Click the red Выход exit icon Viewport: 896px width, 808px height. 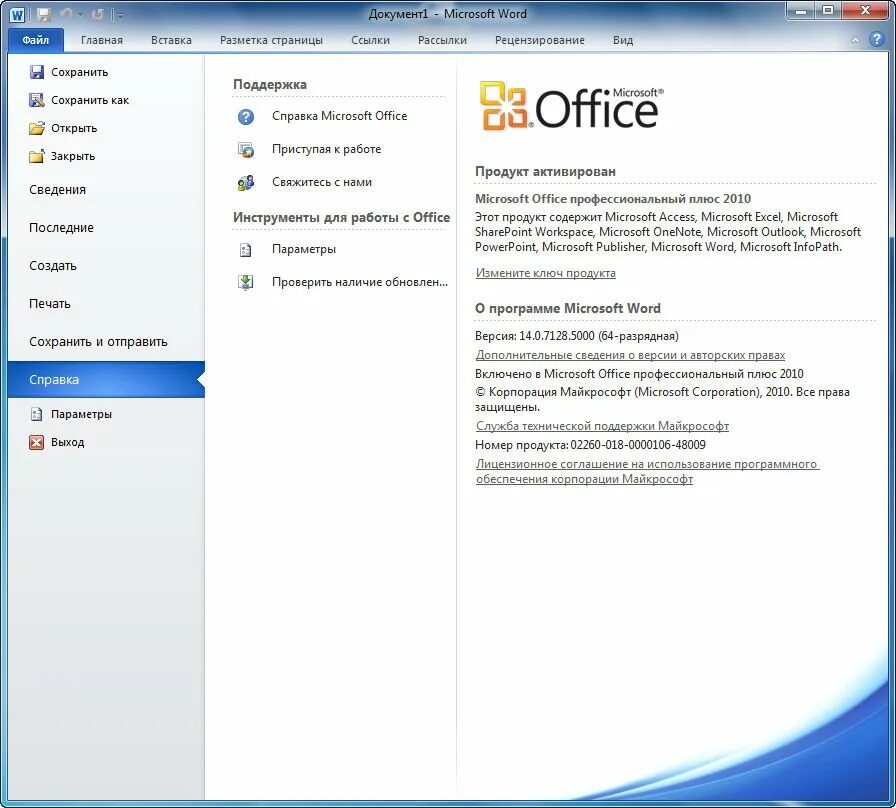pos(37,442)
